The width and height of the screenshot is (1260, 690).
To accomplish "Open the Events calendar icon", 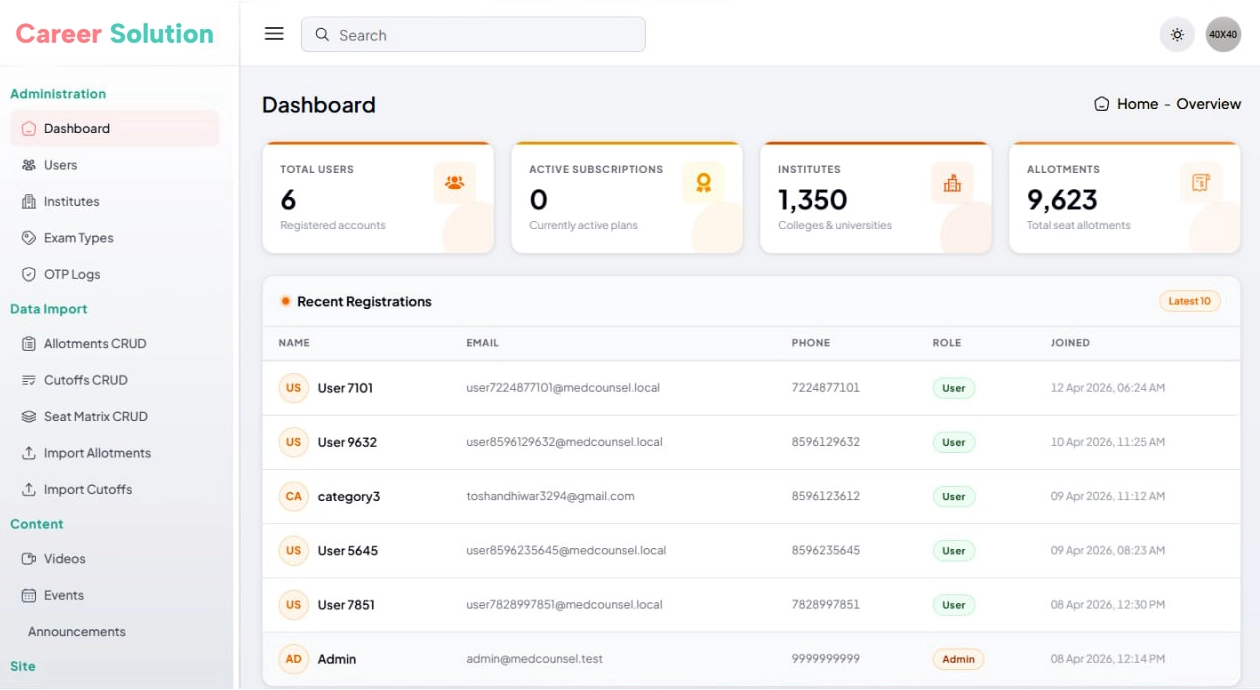I will click(27, 595).
